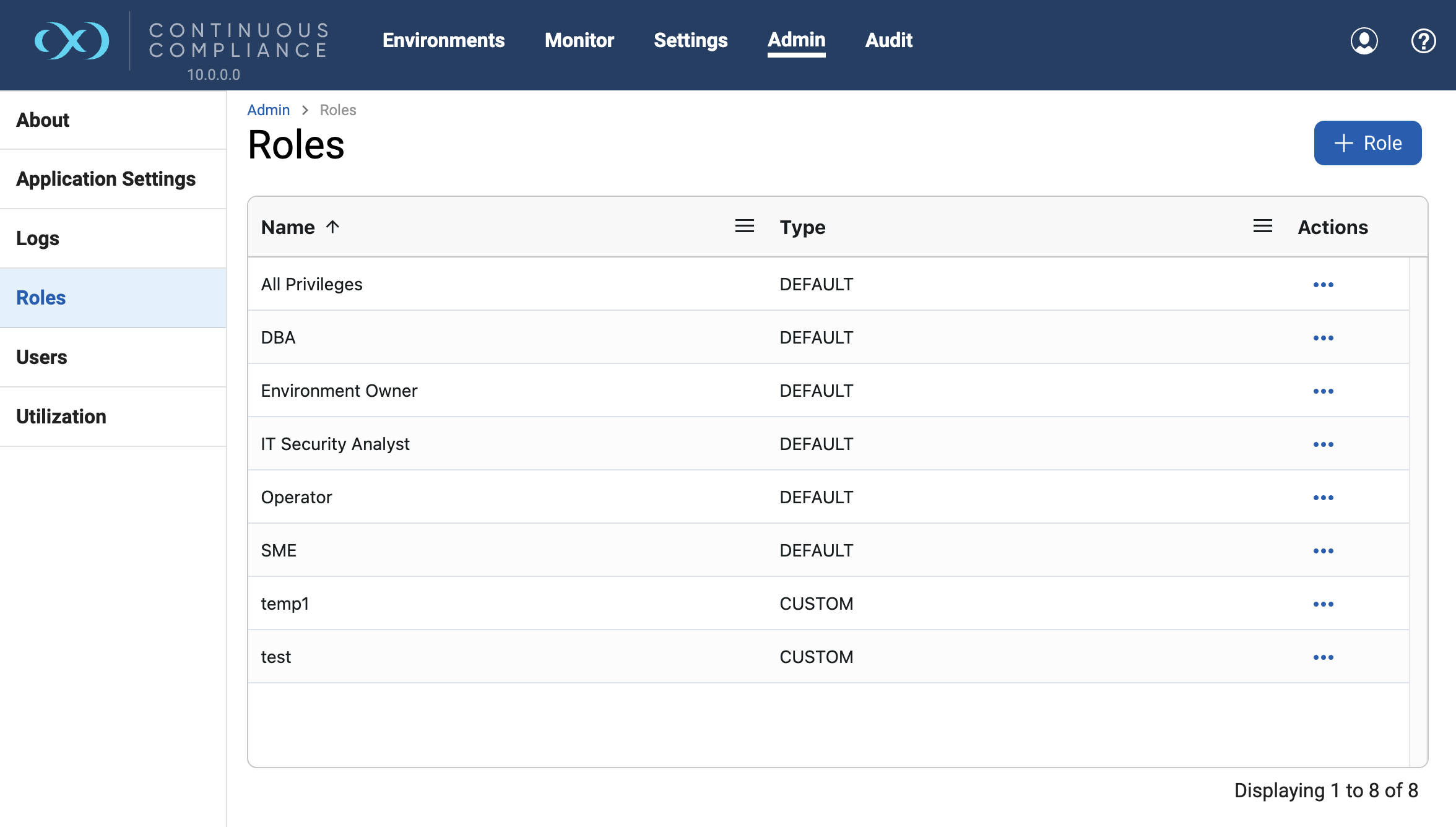
Task: Switch to the Environments tab
Action: [x=443, y=40]
